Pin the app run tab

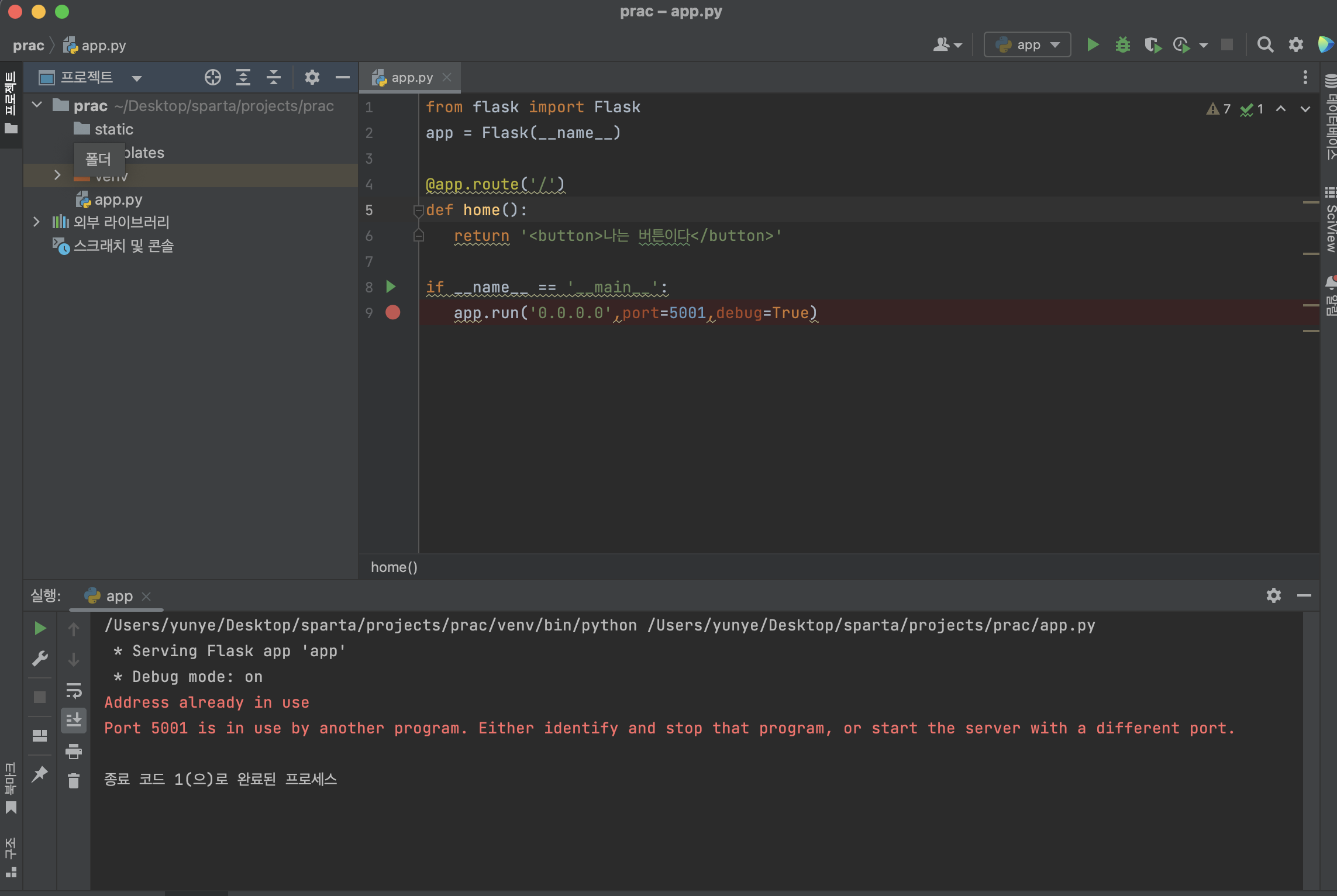point(40,774)
